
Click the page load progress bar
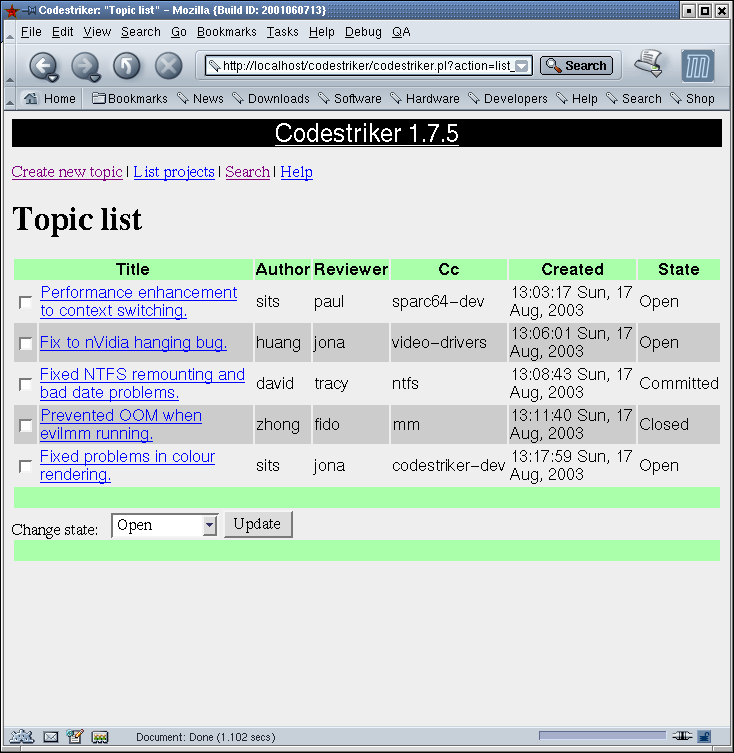pyautogui.click(x=601, y=737)
